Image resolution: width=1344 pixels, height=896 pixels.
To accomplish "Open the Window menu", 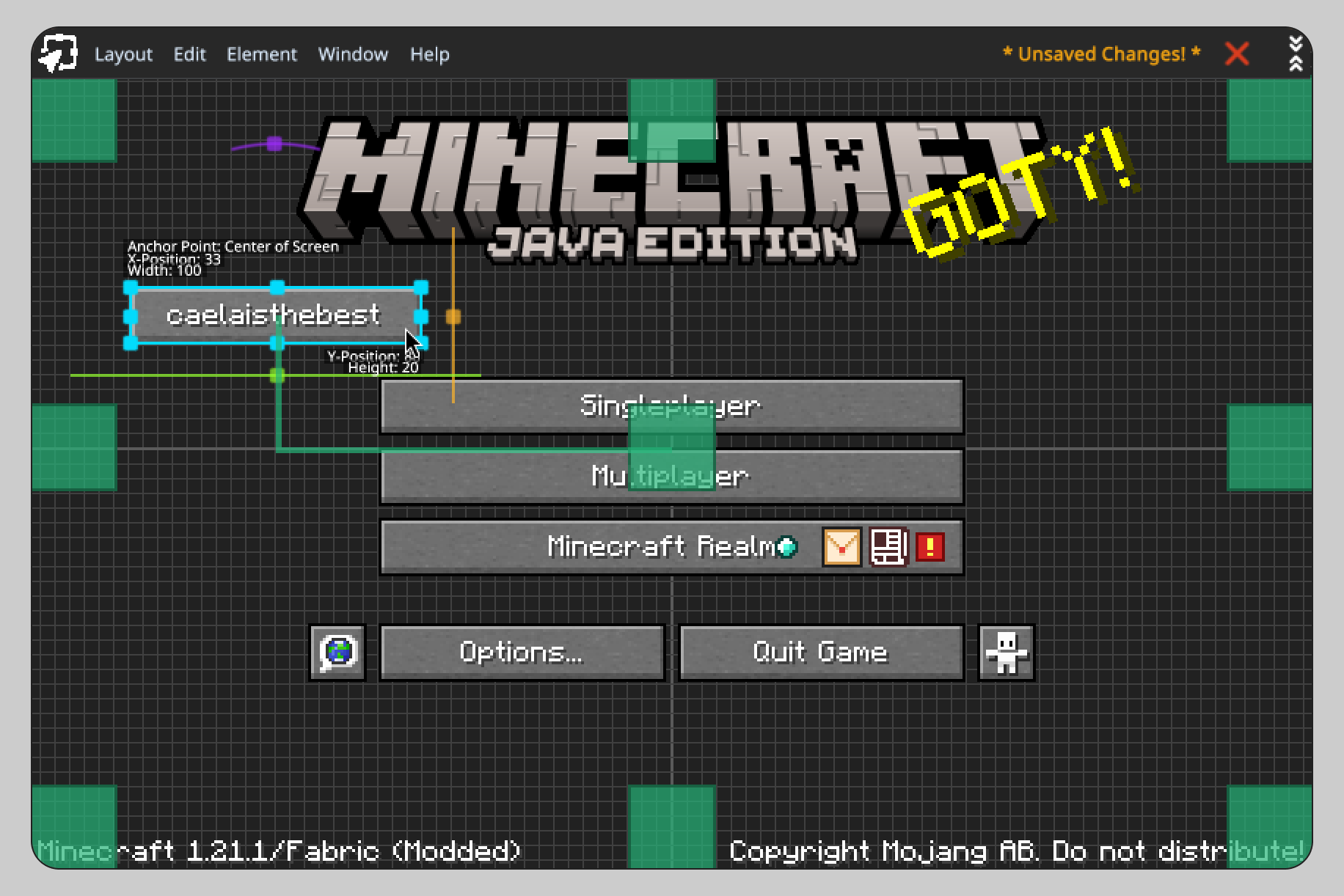I will click(353, 54).
